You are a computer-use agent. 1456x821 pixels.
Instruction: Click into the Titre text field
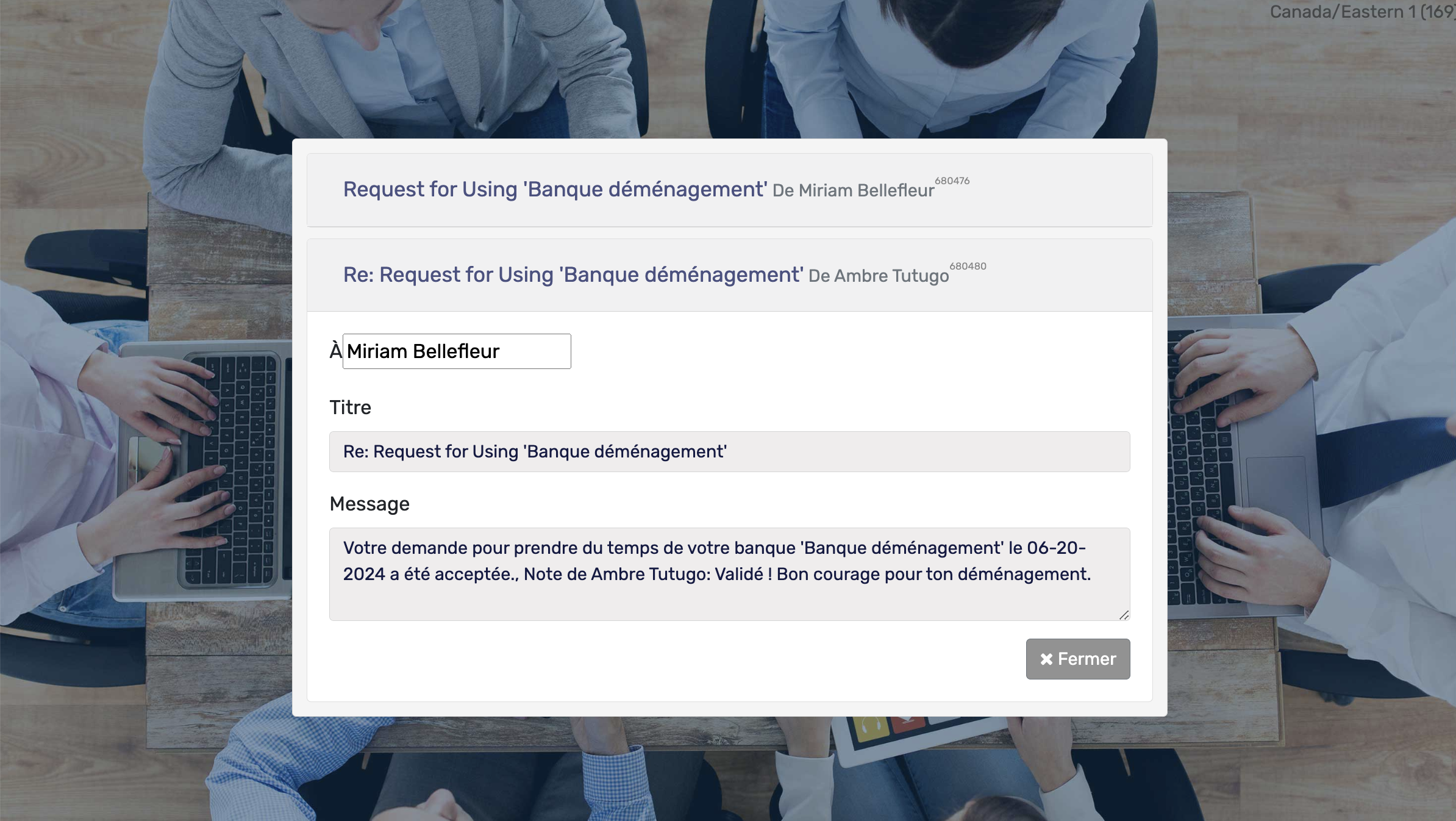pos(729,452)
